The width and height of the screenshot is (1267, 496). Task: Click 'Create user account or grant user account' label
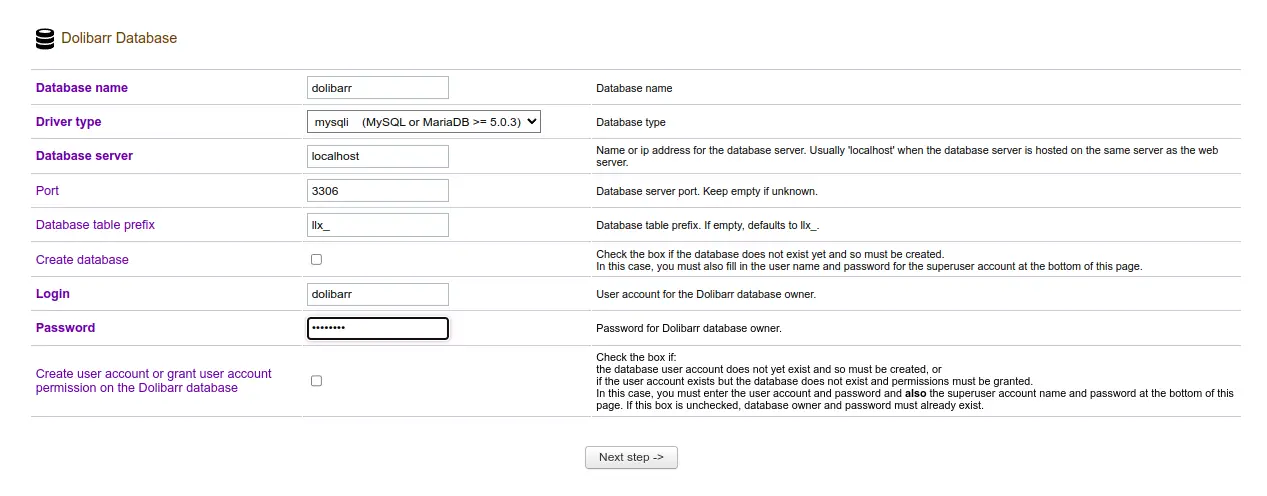154,380
